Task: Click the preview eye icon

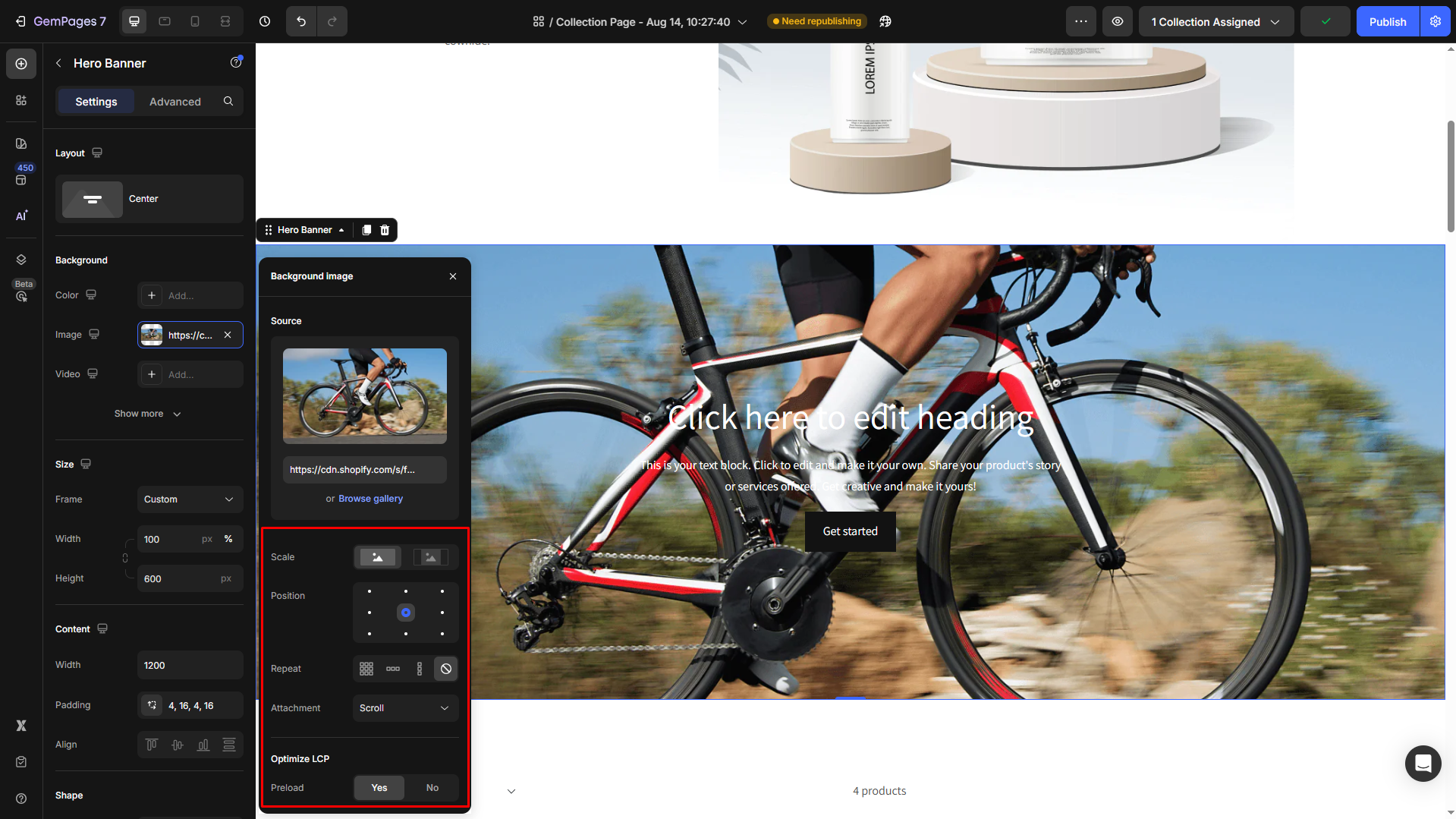Action: (1118, 21)
